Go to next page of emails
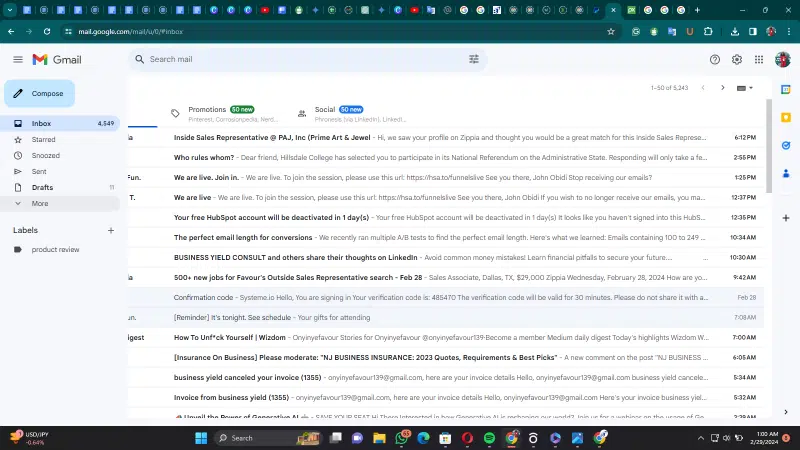Screen dimensions: 800x450 click(723, 88)
